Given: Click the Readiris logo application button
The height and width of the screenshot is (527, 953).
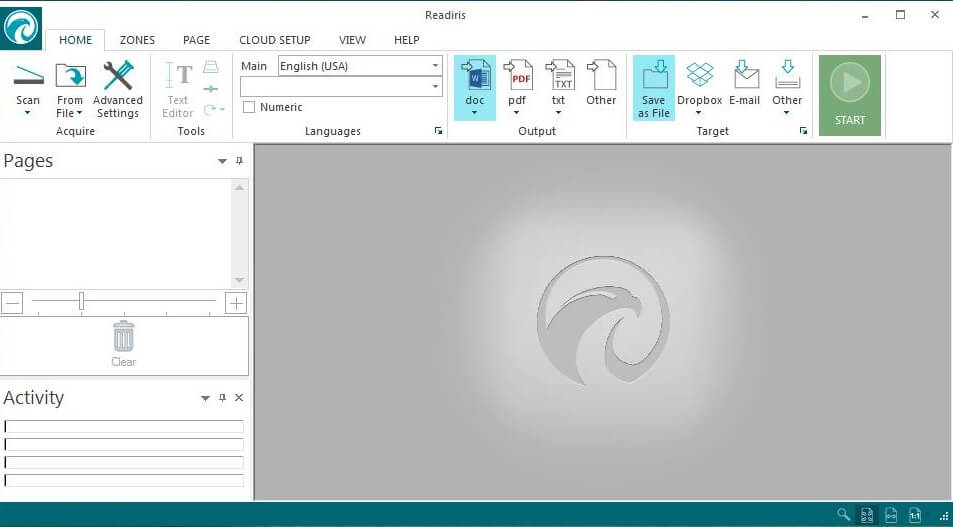Looking at the screenshot, I should pyautogui.click(x=21, y=28).
